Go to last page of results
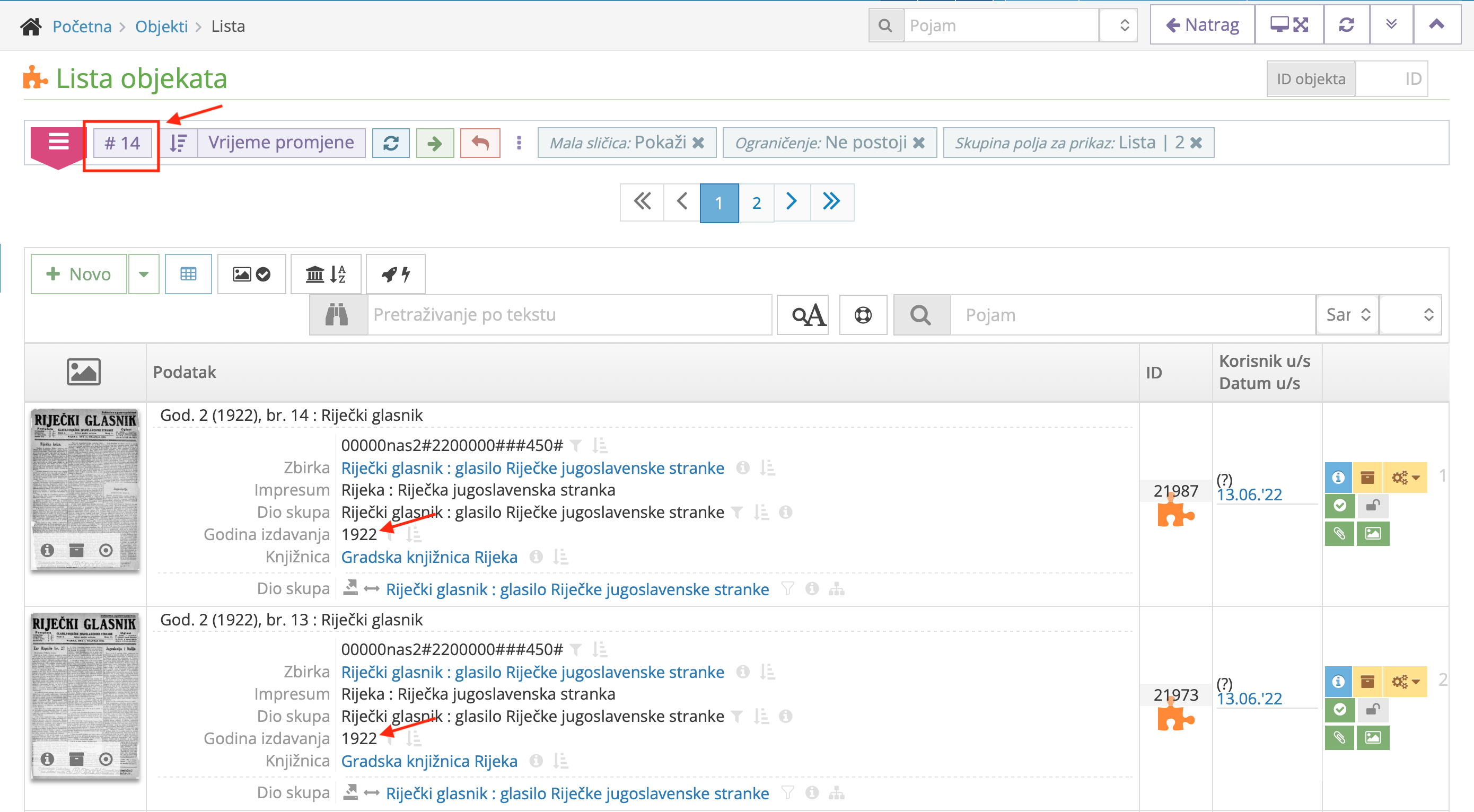 click(831, 202)
